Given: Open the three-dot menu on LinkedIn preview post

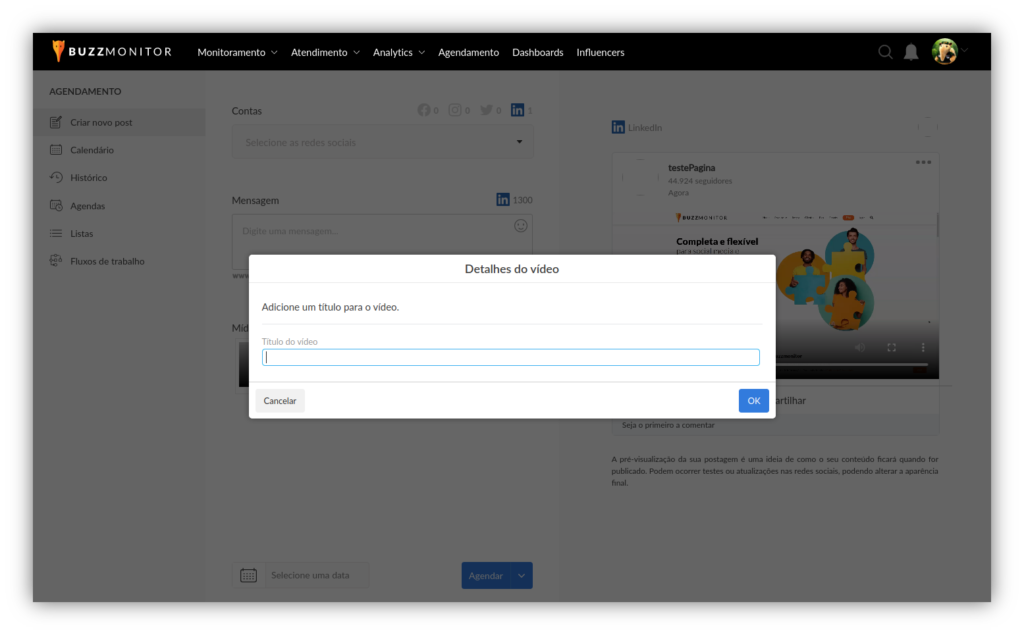Looking at the screenshot, I should (923, 162).
